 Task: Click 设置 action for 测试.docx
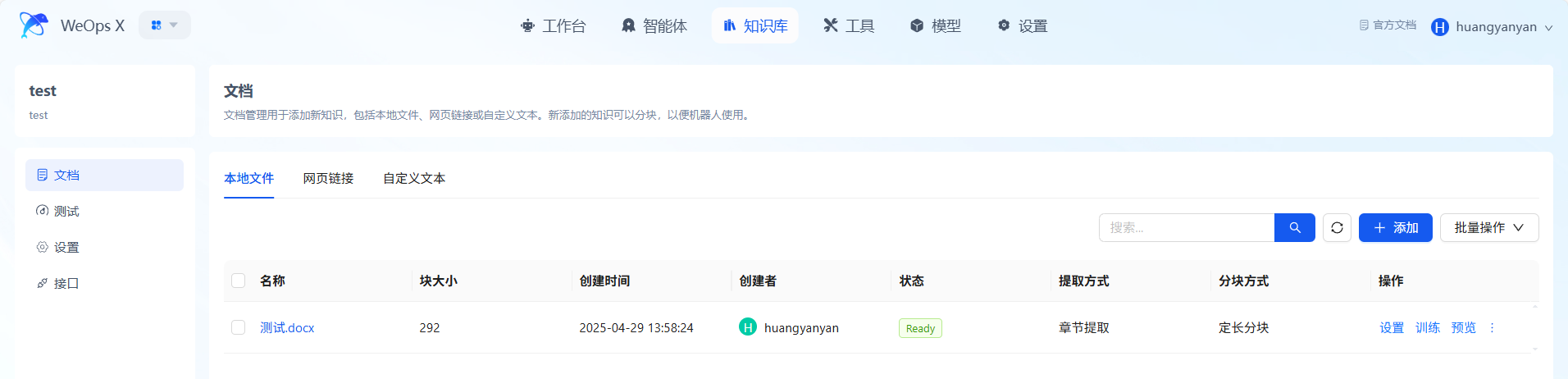click(1392, 327)
